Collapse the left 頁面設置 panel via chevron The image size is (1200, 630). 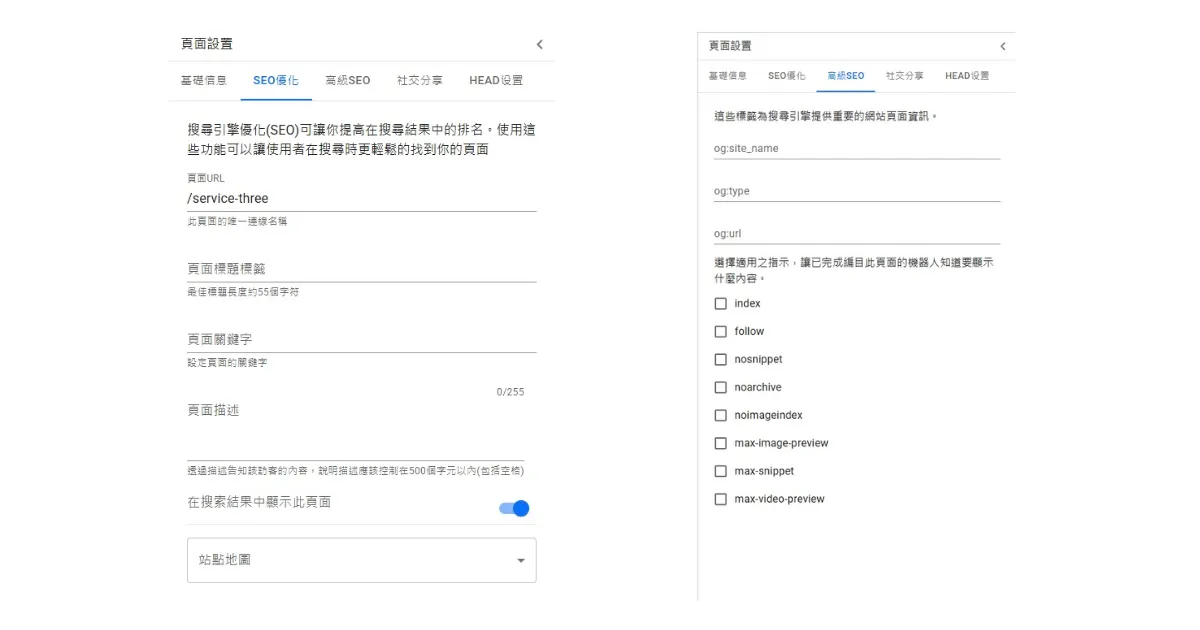[x=539, y=44]
